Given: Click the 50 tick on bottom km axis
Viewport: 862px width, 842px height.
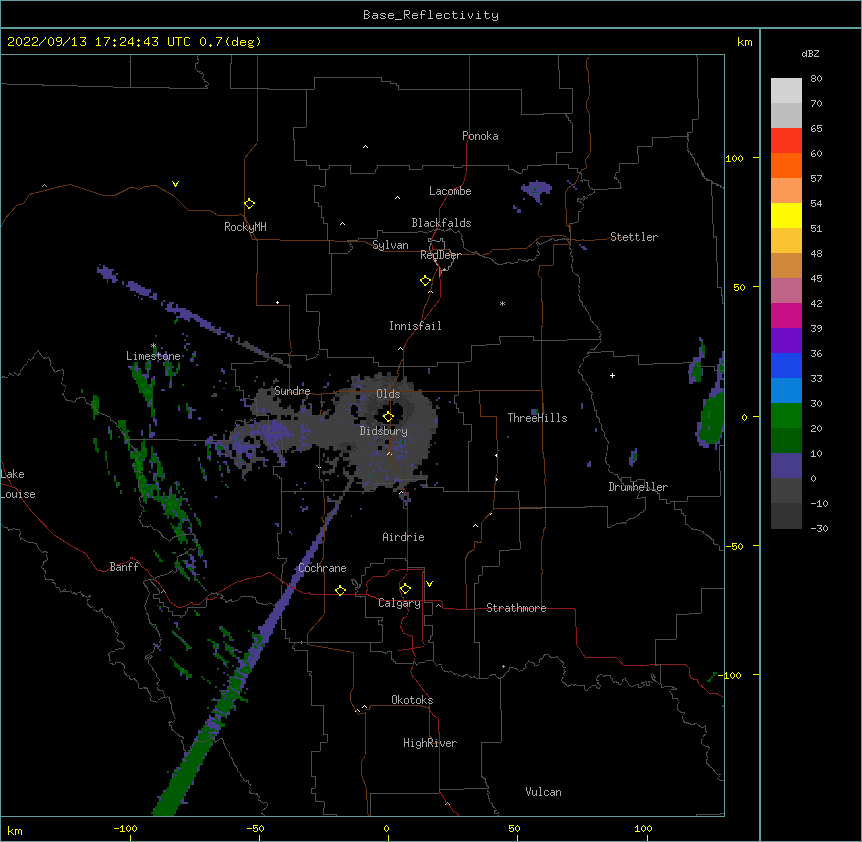Looking at the screenshot, I should click(x=514, y=828).
